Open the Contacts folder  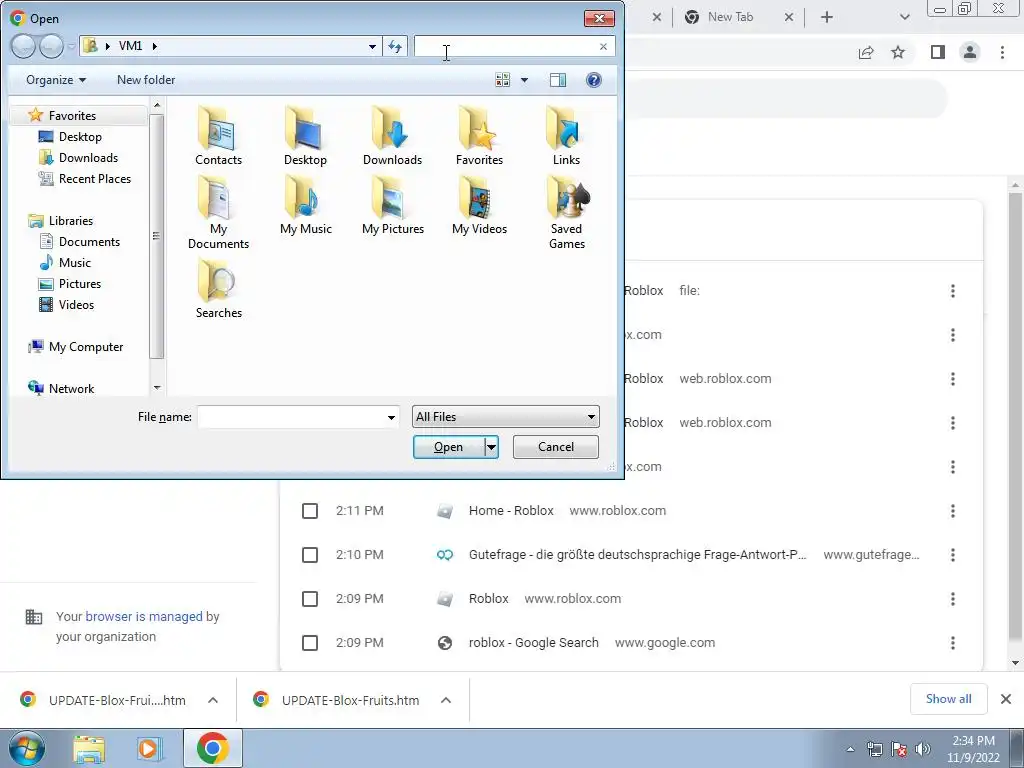[218, 135]
